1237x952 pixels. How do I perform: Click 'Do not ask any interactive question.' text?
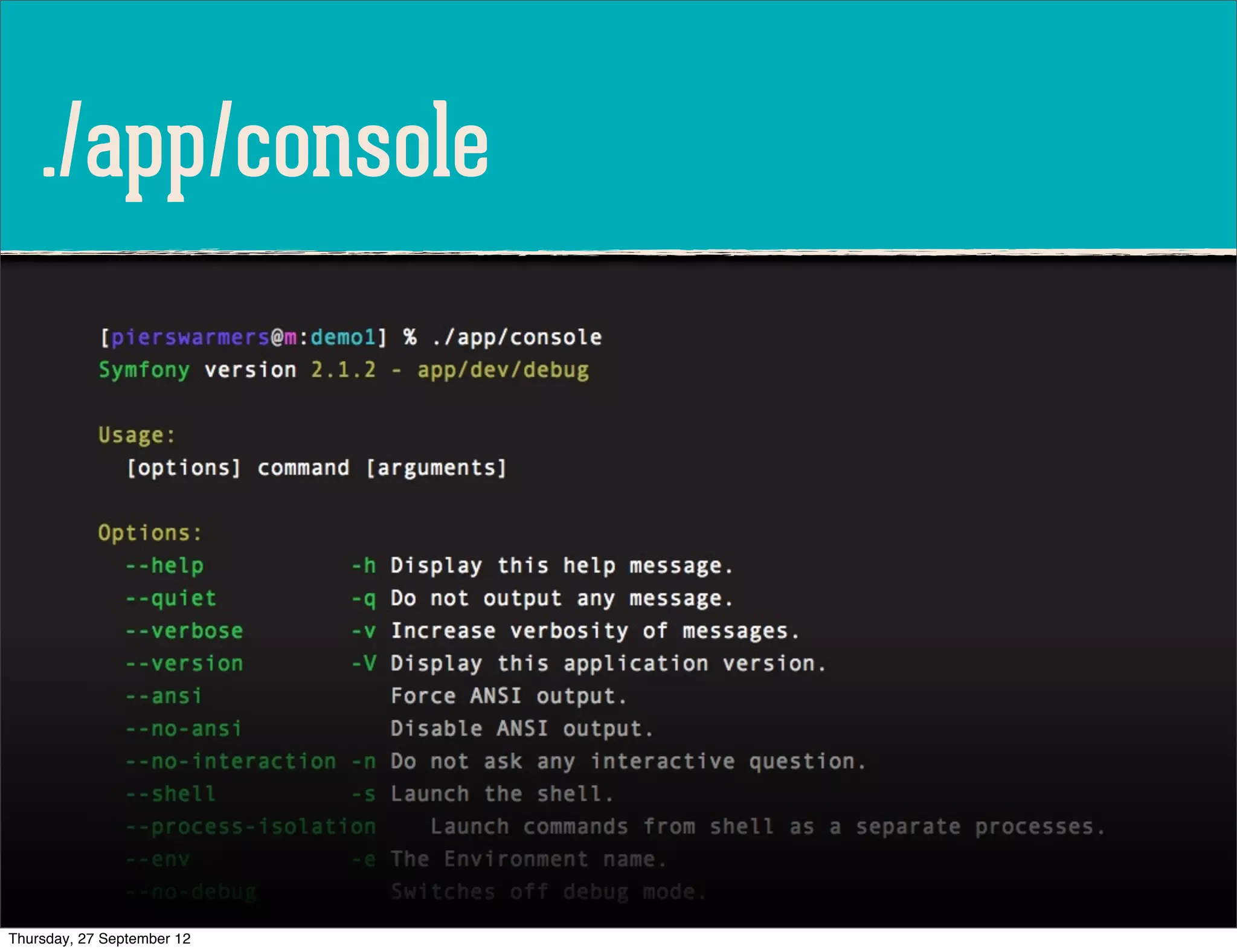(628, 762)
